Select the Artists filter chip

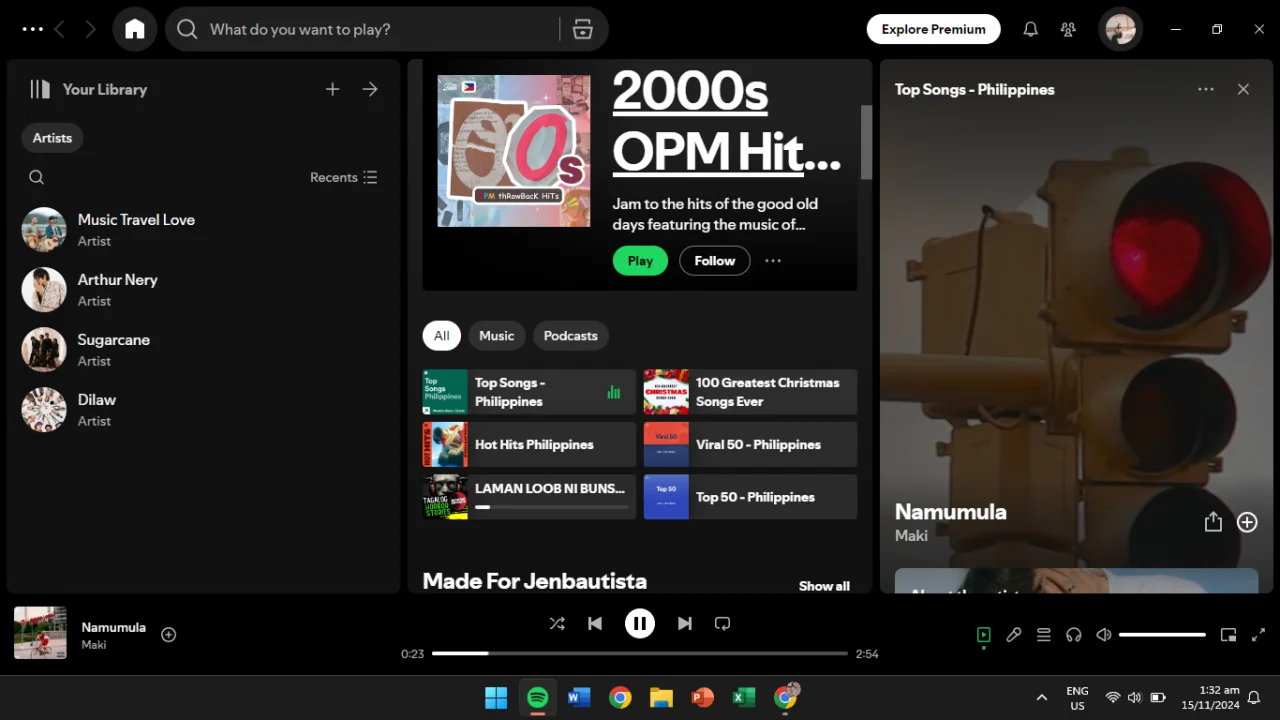pyautogui.click(x=52, y=138)
